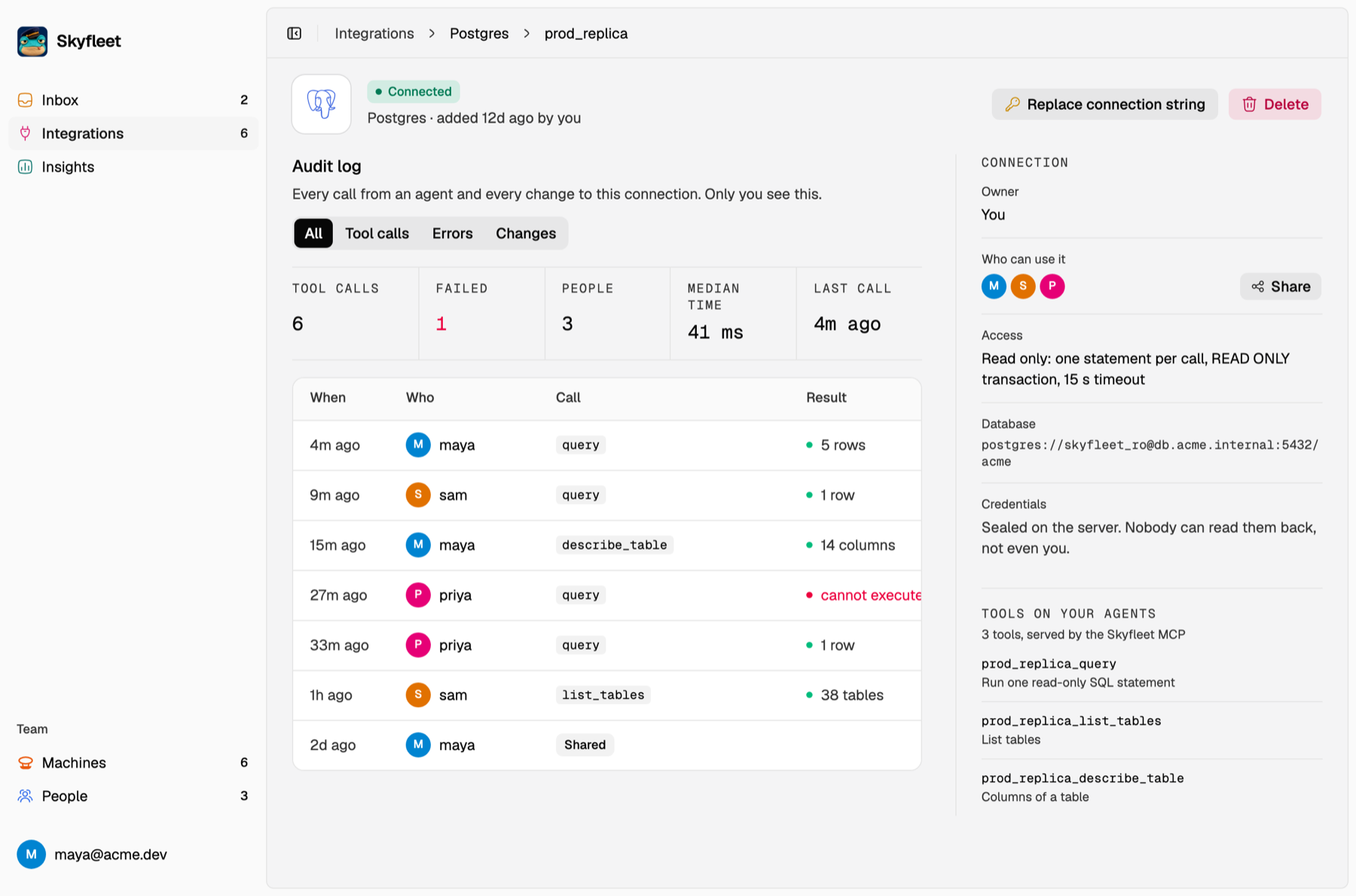1356x896 pixels.
Task: Click sam's avatar in the 9m ago row
Action: click(418, 495)
